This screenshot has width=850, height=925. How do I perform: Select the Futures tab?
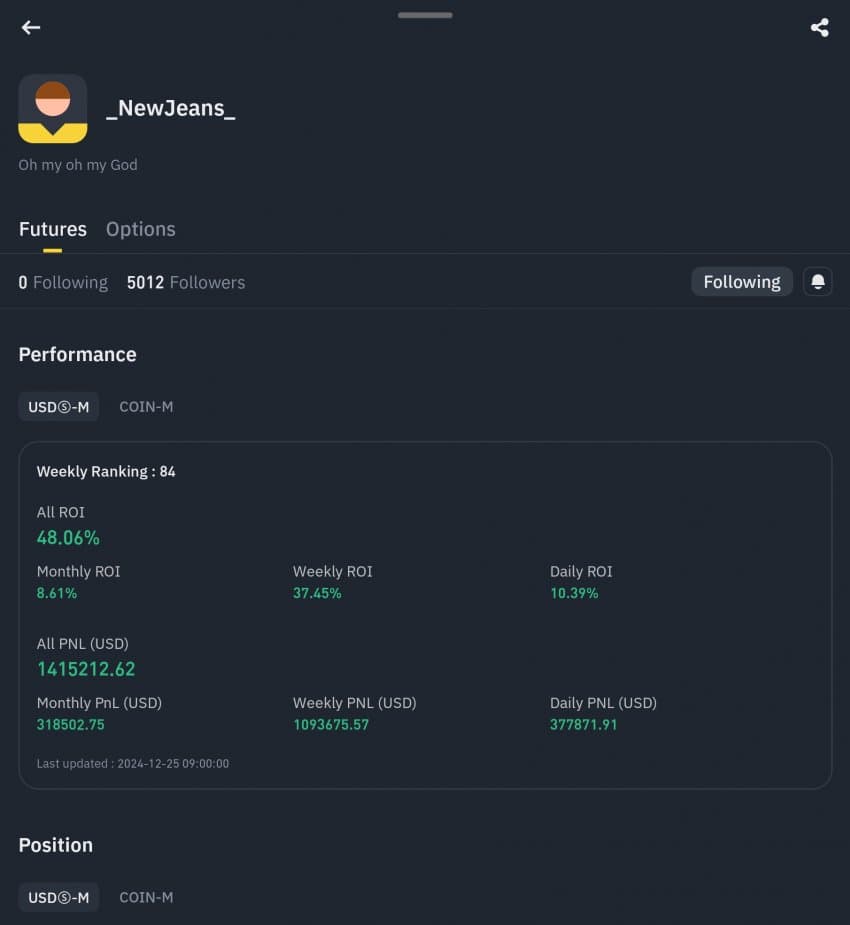[52, 229]
